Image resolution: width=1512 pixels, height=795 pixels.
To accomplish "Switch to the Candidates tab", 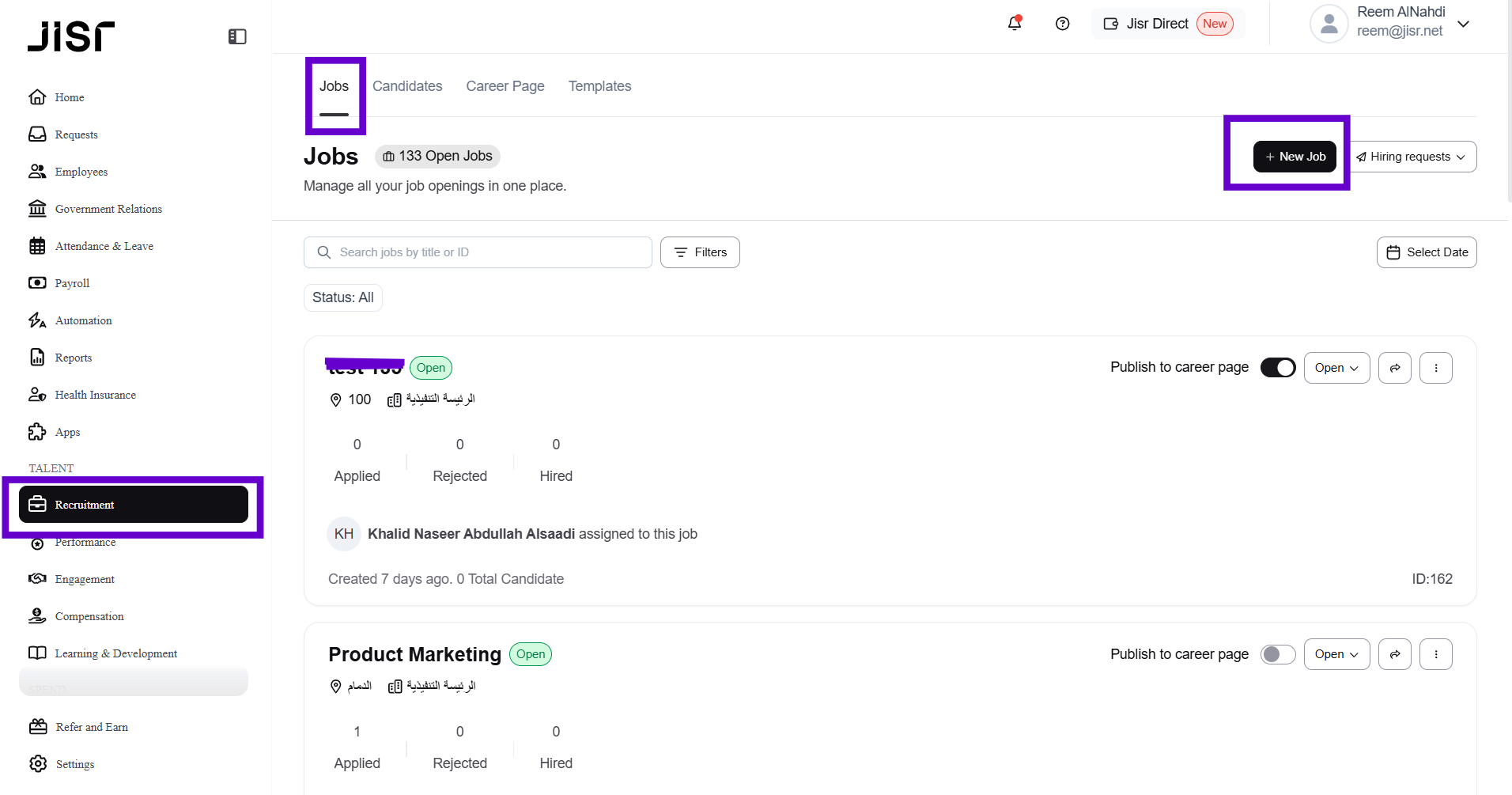I will [x=407, y=86].
